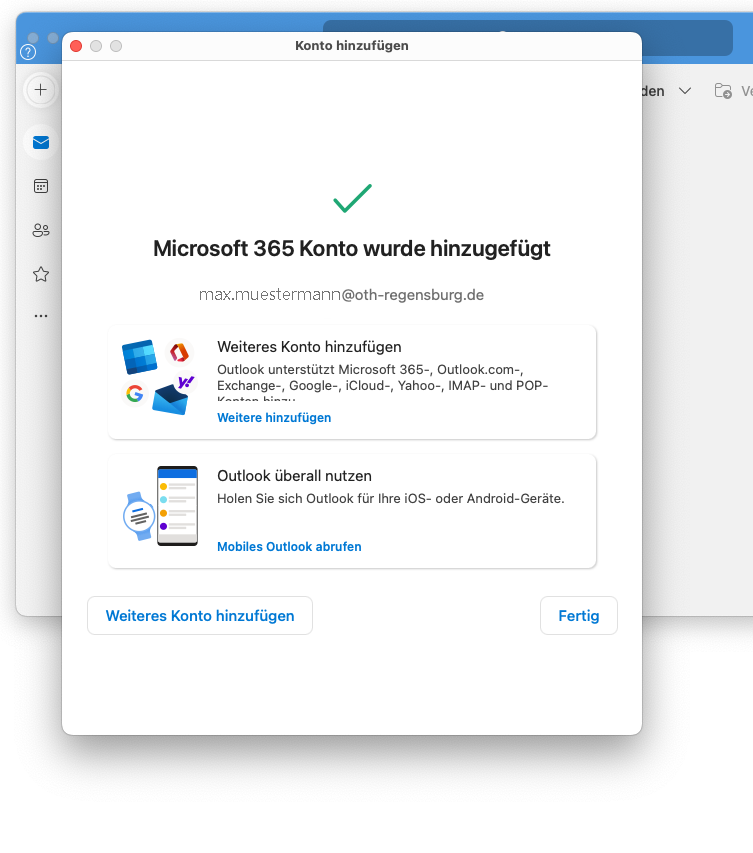Open the more options ellipsis in sidebar
This screenshot has width=753, height=853.
(41, 315)
